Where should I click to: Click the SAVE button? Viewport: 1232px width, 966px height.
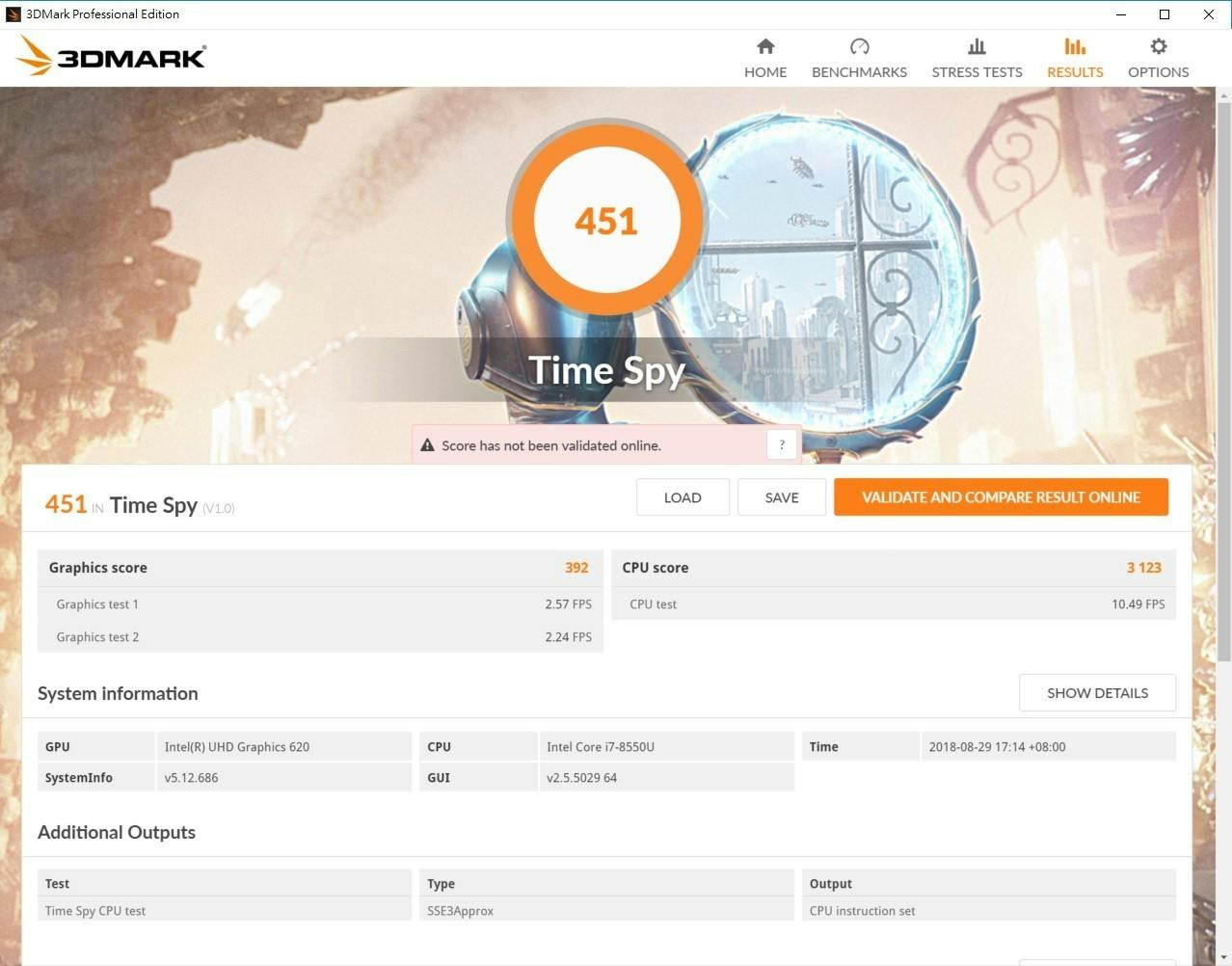click(x=782, y=497)
